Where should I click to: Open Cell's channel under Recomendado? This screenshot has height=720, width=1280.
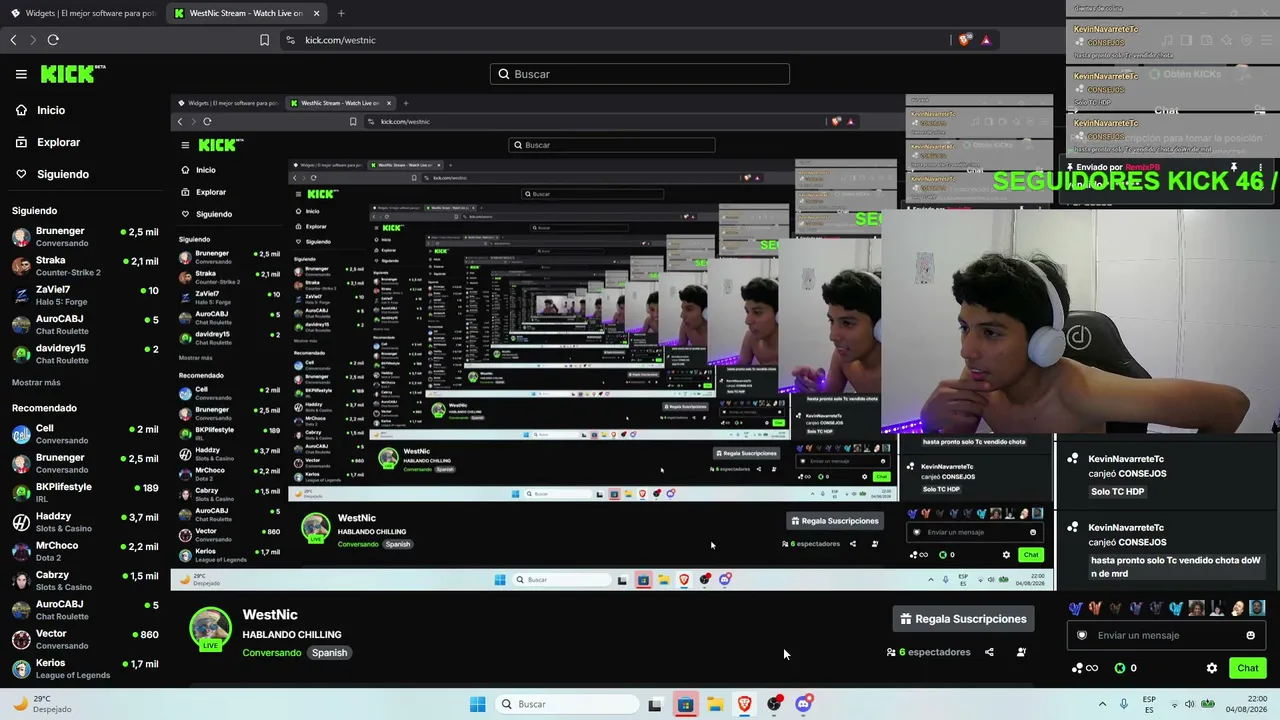[85, 434]
